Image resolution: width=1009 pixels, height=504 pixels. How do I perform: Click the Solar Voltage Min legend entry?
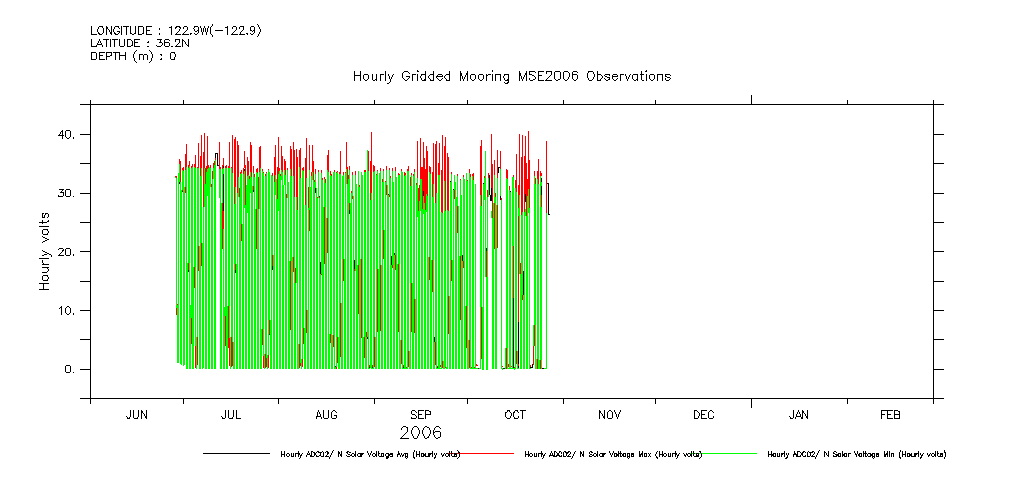tap(856, 454)
